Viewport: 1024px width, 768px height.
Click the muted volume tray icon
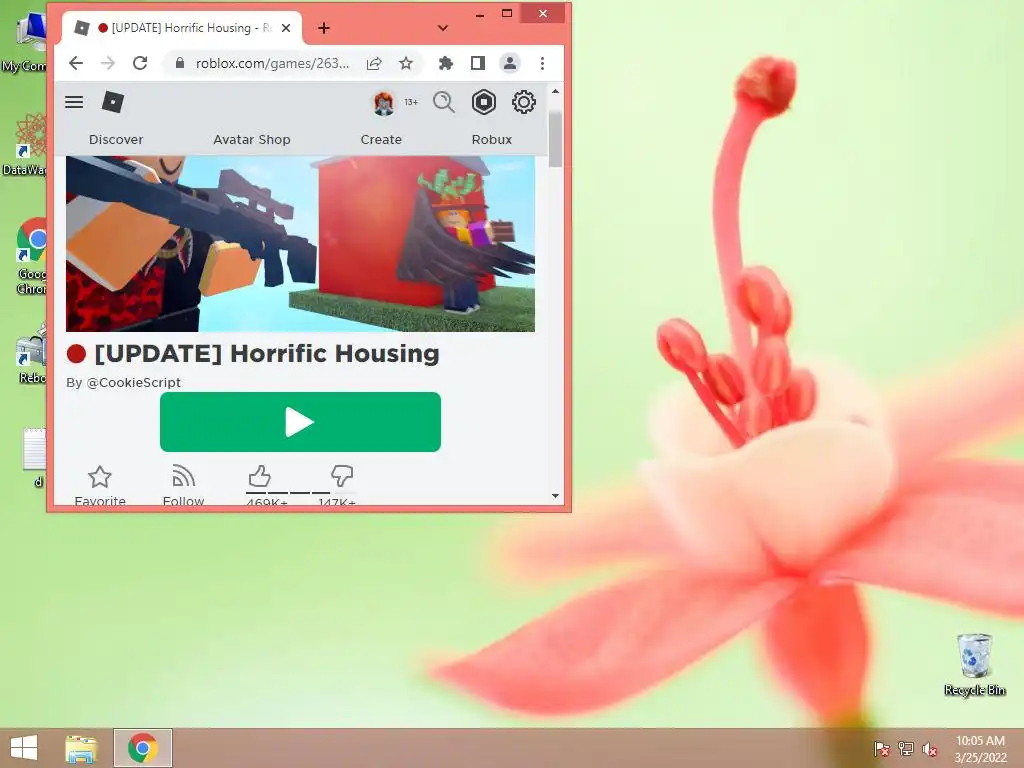point(929,749)
